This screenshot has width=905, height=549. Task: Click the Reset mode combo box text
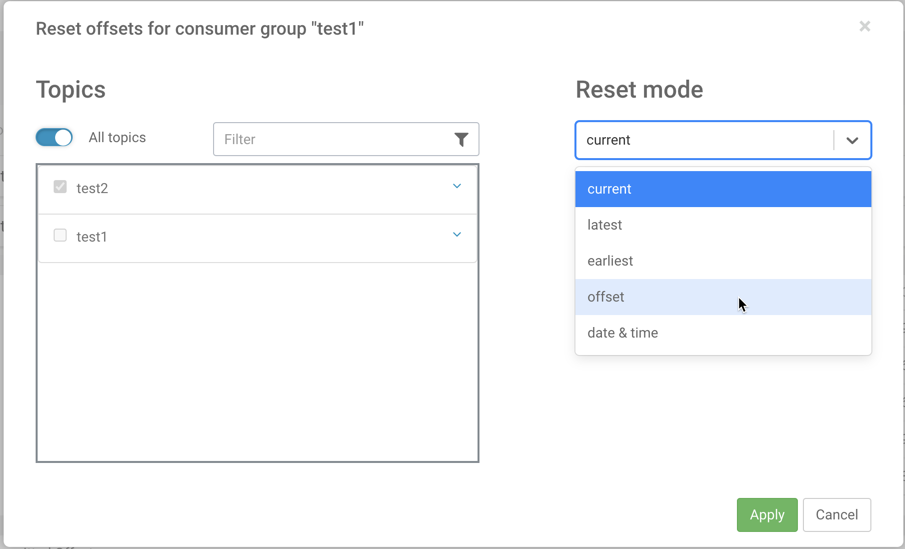click(700, 141)
